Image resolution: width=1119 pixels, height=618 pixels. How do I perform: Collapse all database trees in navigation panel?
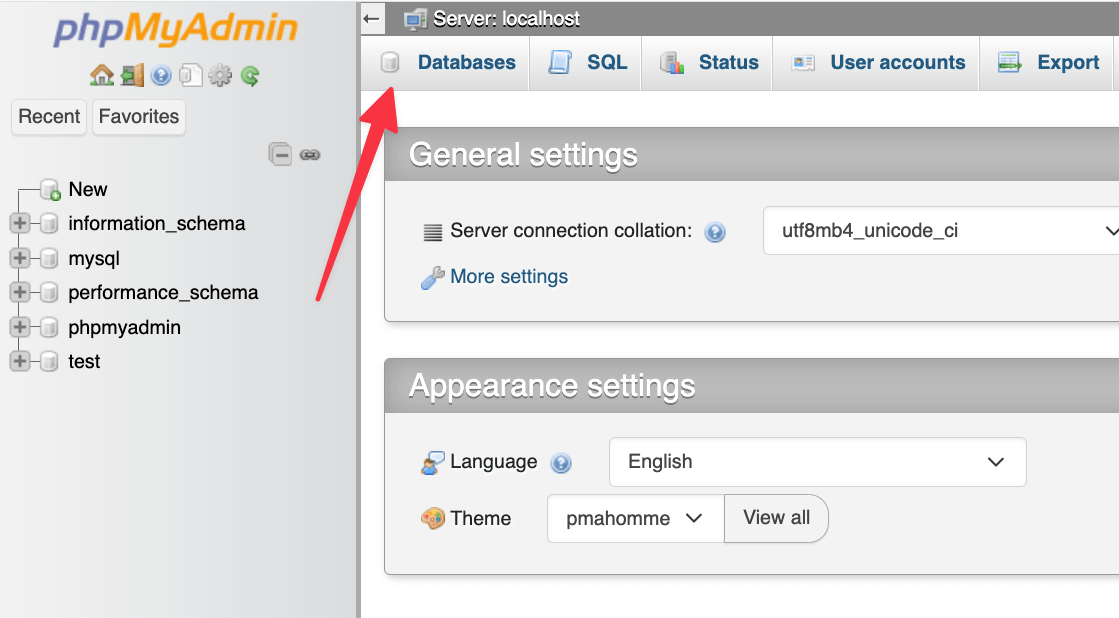click(x=281, y=155)
